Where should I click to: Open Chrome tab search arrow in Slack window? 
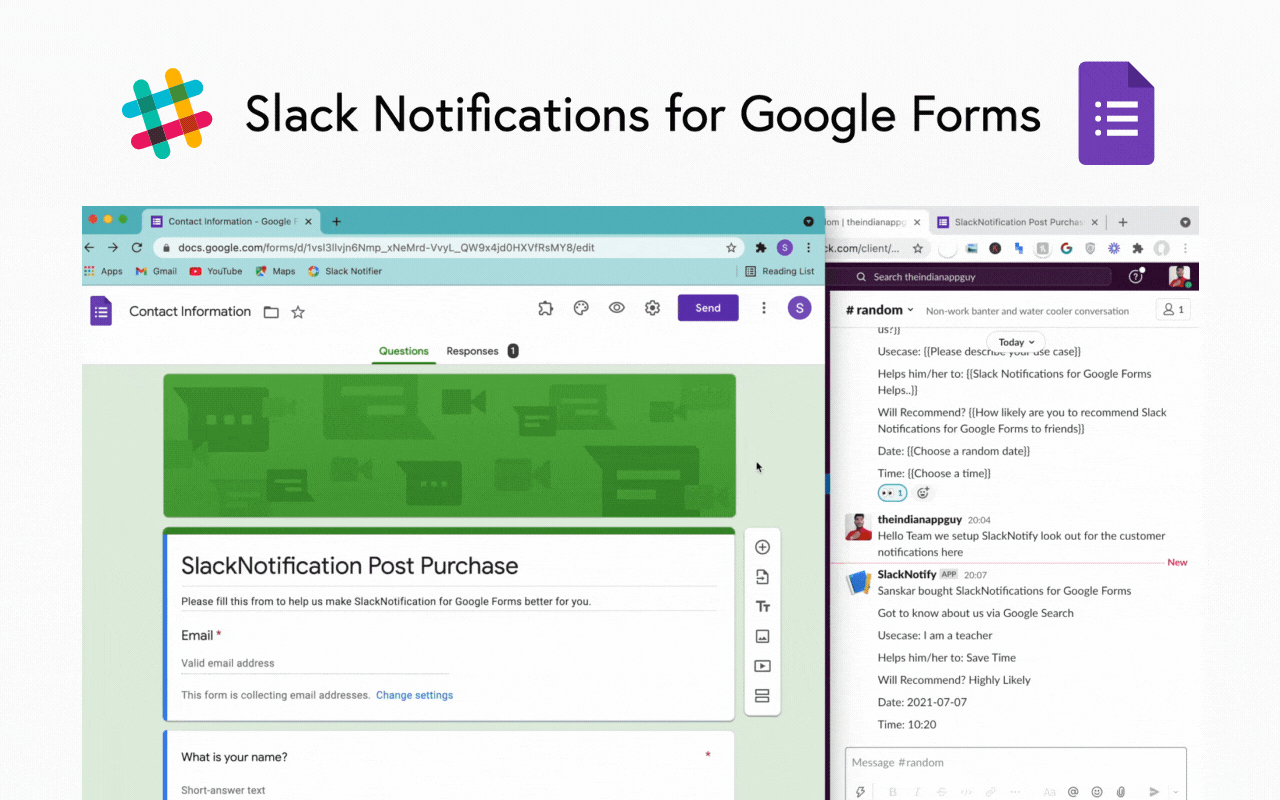pos(1185,222)
